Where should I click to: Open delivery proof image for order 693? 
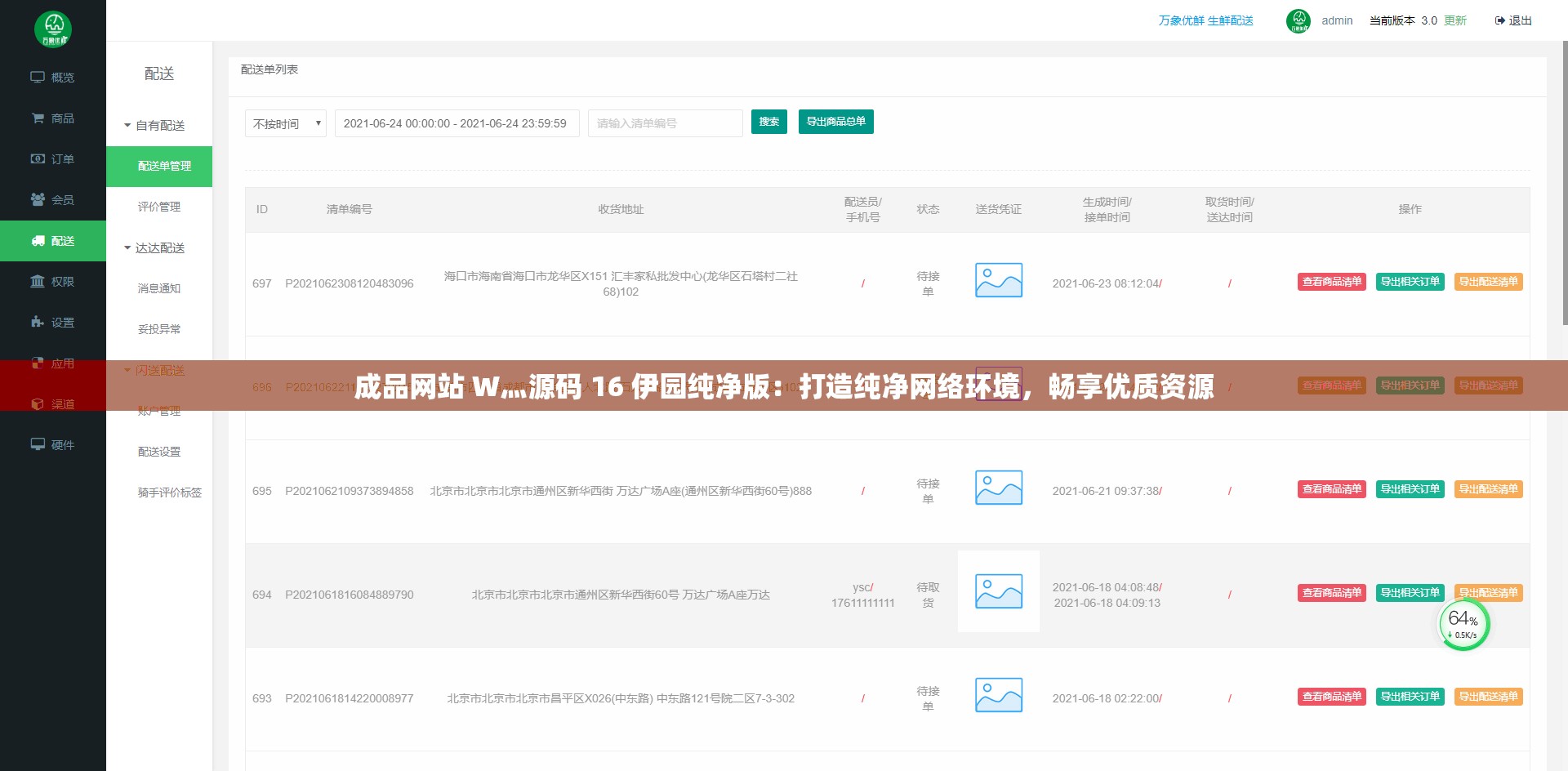(x=999, y=695)
